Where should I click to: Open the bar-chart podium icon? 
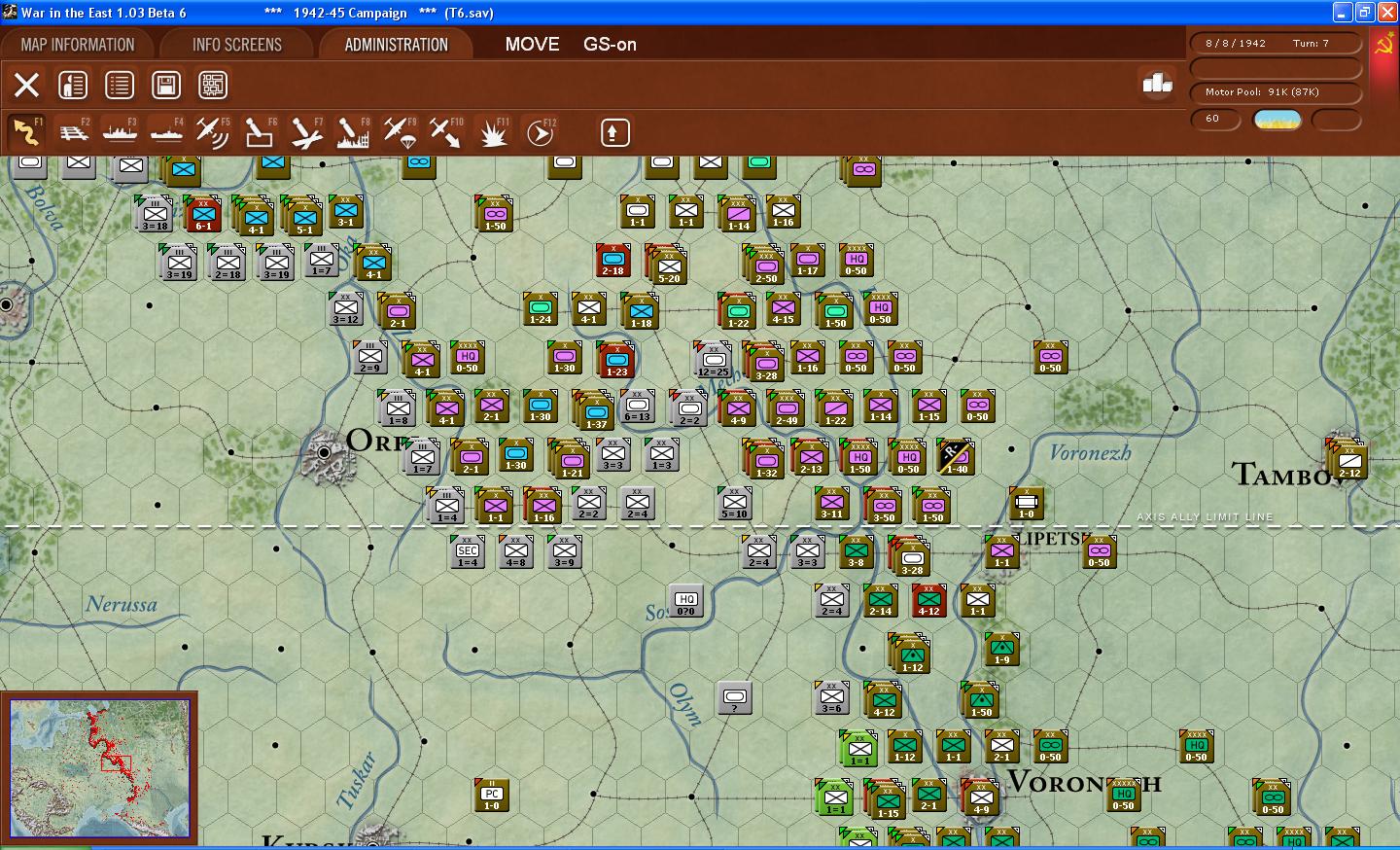pos(1157,85)
